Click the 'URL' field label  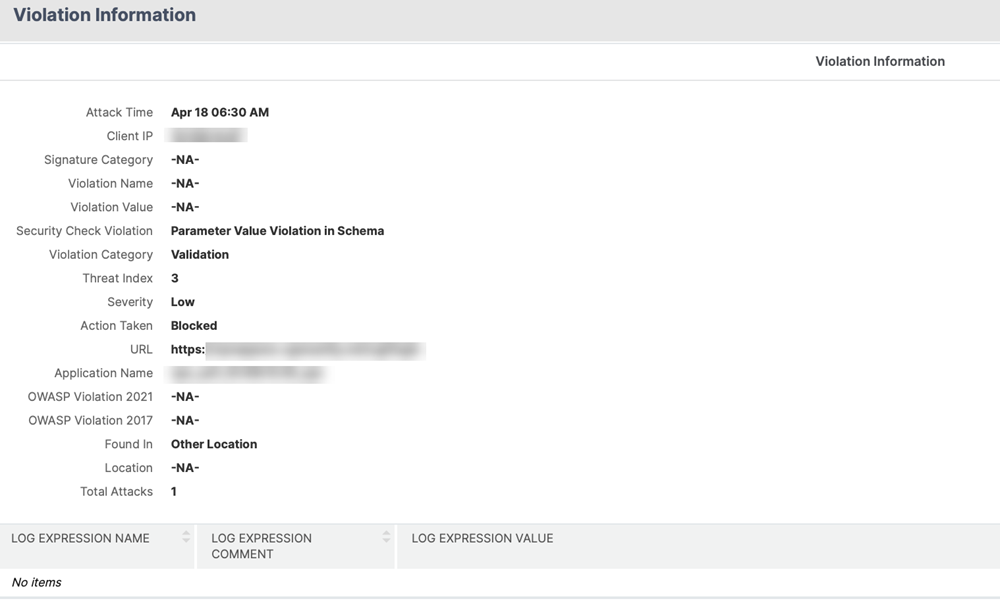pos(142,349)
